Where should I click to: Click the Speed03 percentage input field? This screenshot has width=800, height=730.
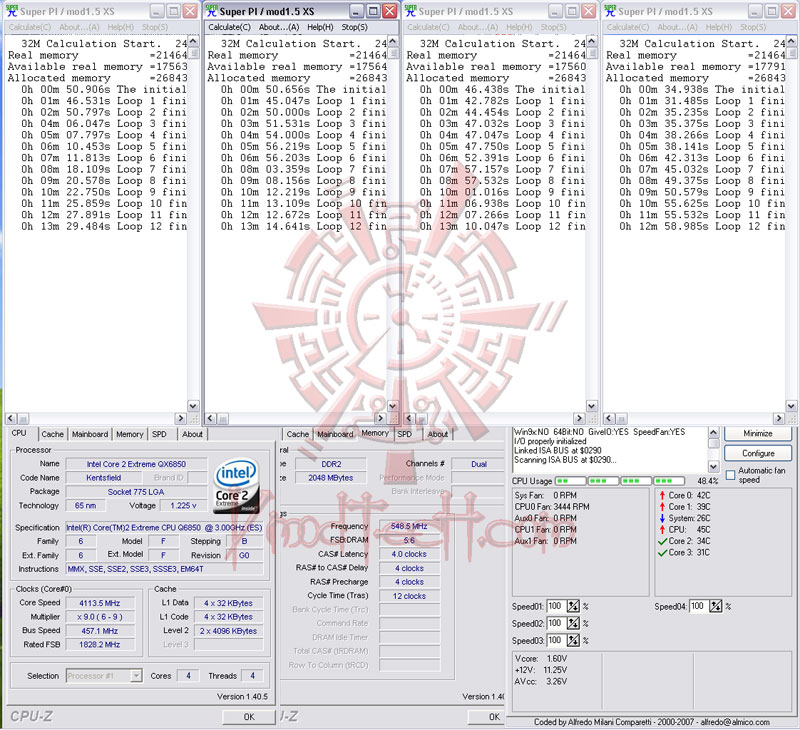(557, 640)
